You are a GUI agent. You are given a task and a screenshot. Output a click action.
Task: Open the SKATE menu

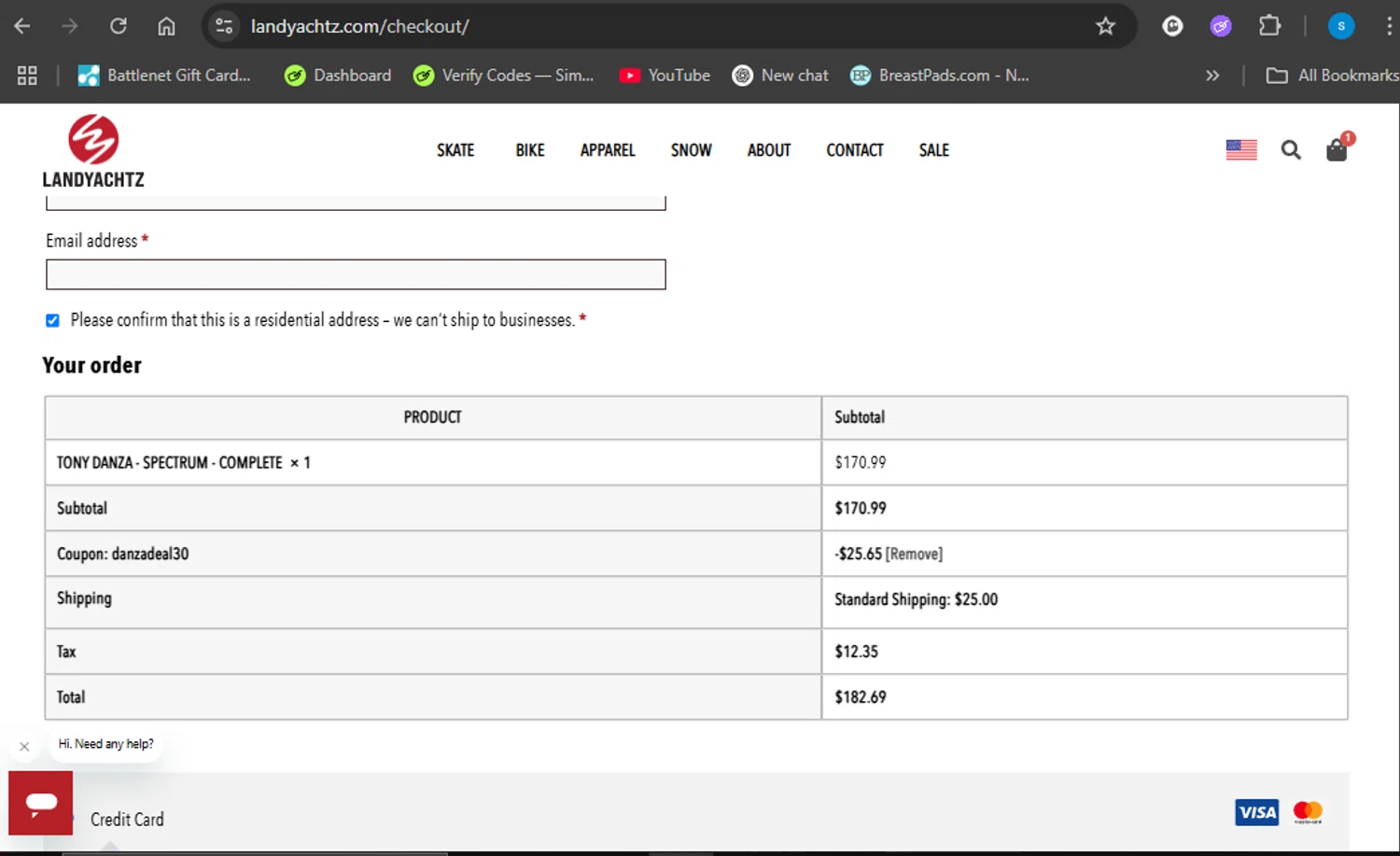[455, 150]
